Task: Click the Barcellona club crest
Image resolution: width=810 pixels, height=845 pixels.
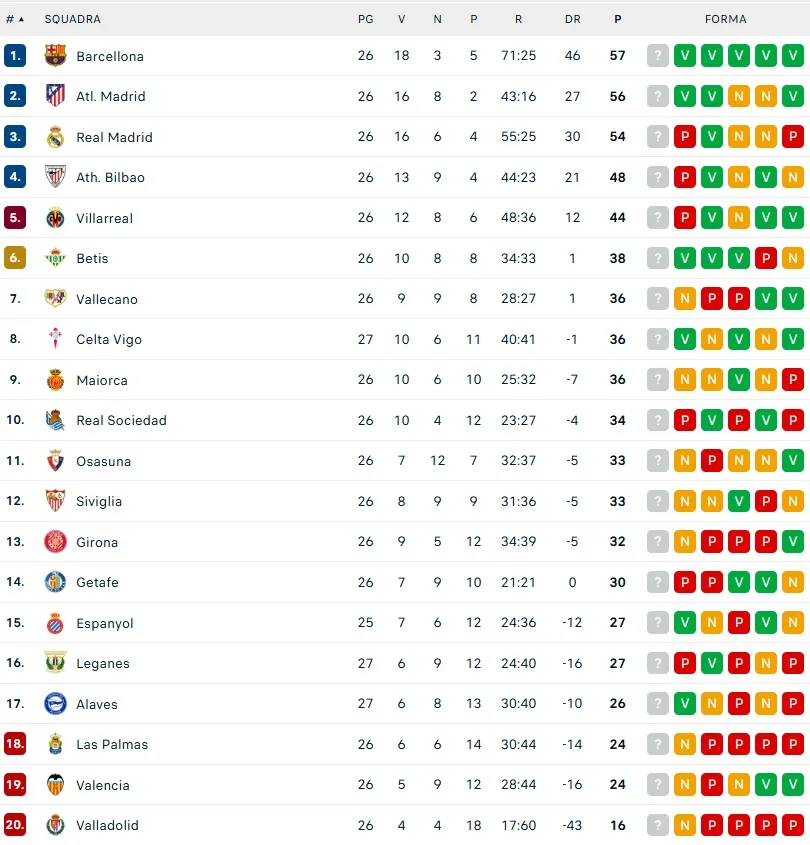Action: click(55, 56)
